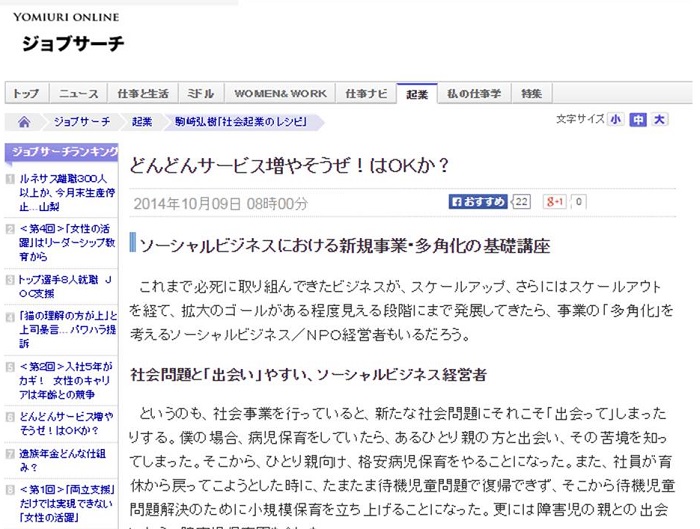Screen dimensions: 700x529
Task: Click the Google +1 button
Action: click(554, 202)
